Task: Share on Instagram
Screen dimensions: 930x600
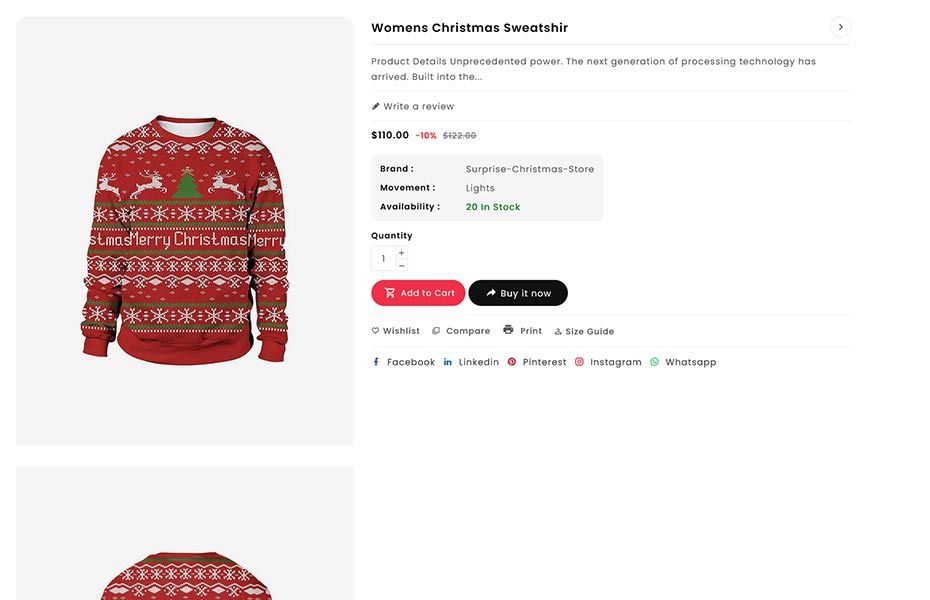Action: [x=608, y=362]
